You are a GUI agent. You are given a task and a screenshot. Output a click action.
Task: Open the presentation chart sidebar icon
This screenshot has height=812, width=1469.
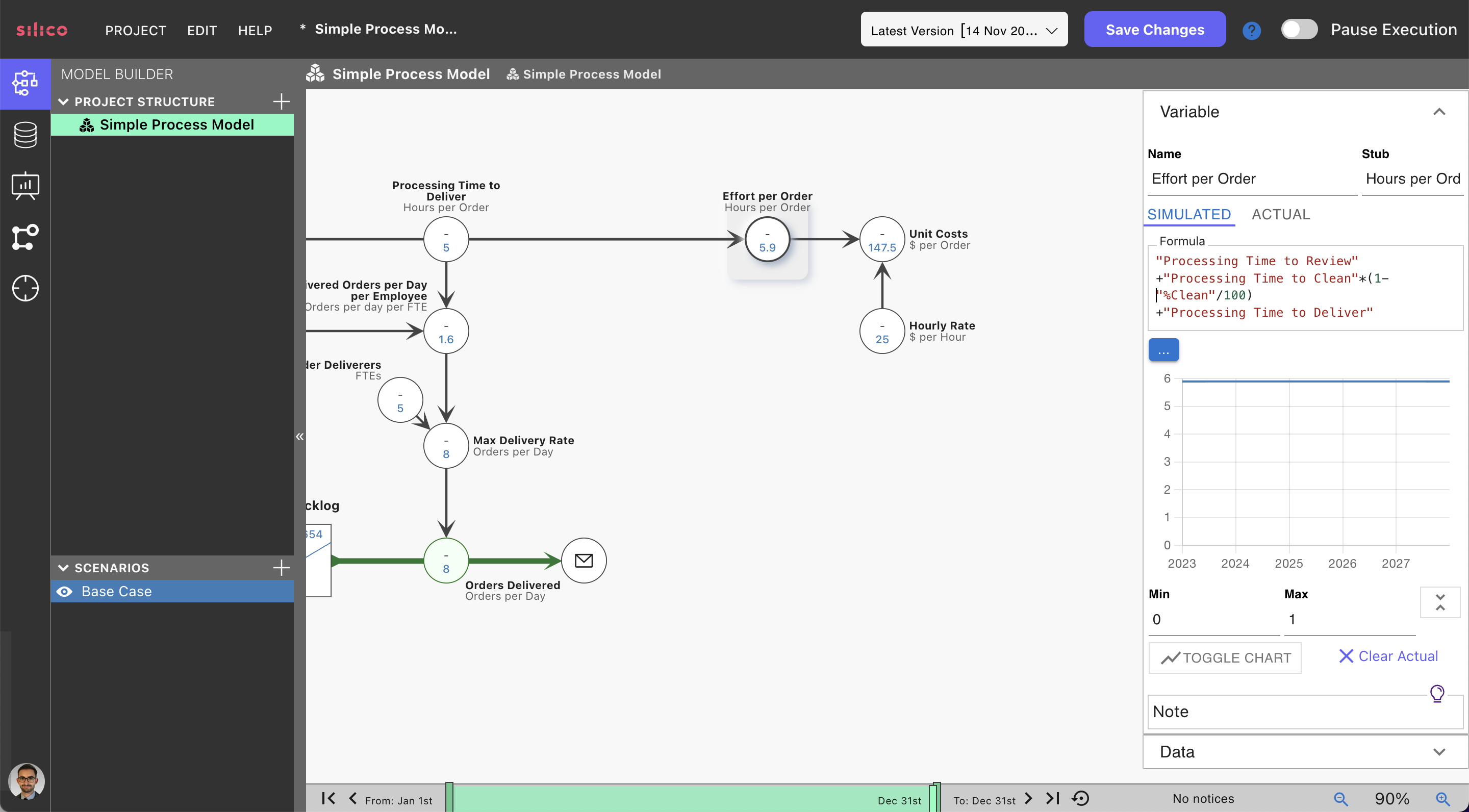(x=25, y=186)
